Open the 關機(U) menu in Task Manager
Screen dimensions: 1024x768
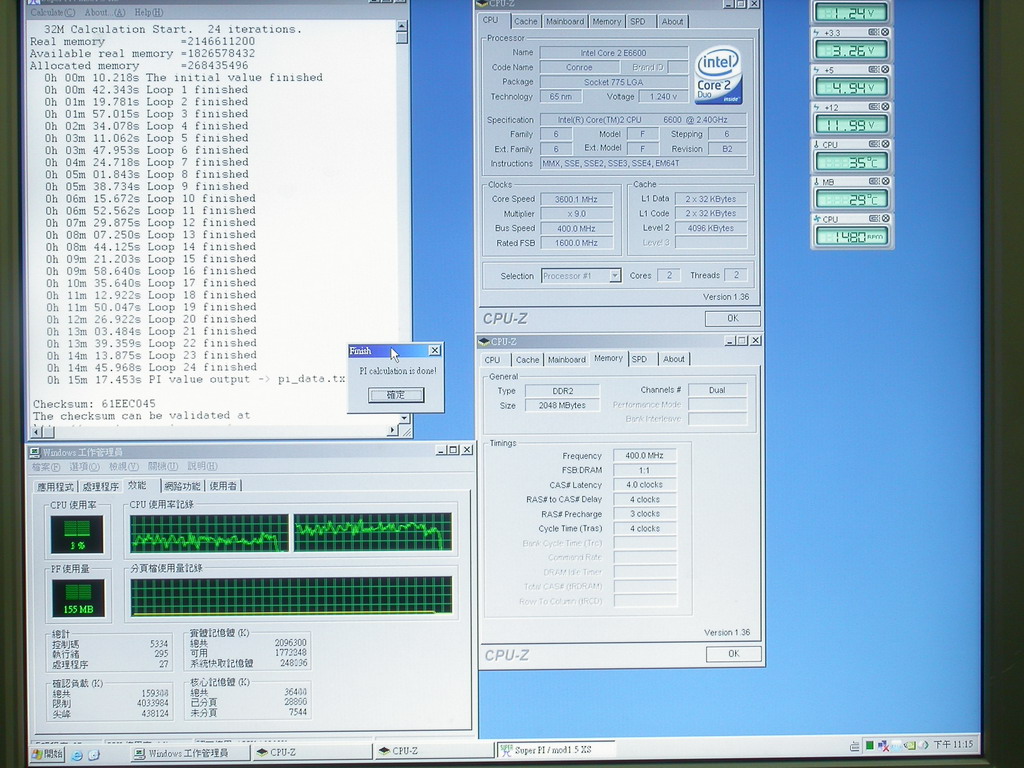pyautogui.click(x=163, y=467)
